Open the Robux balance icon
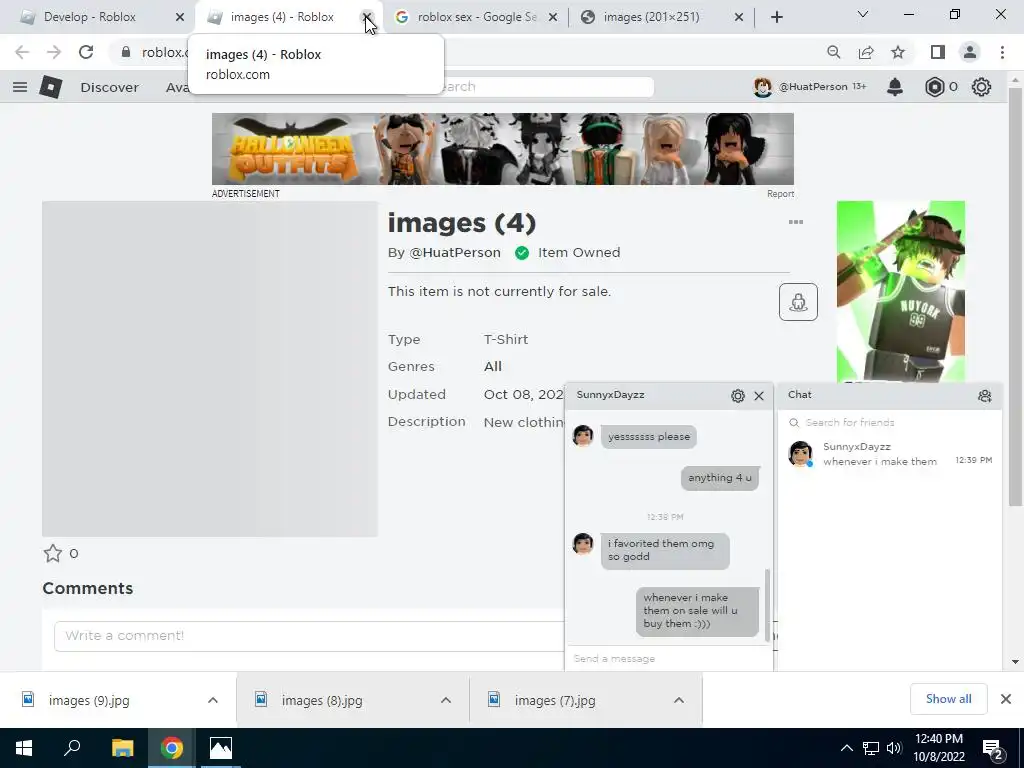Image resolution: width=1024 pixels, height=768 pixels. click(x=935, y=87)
